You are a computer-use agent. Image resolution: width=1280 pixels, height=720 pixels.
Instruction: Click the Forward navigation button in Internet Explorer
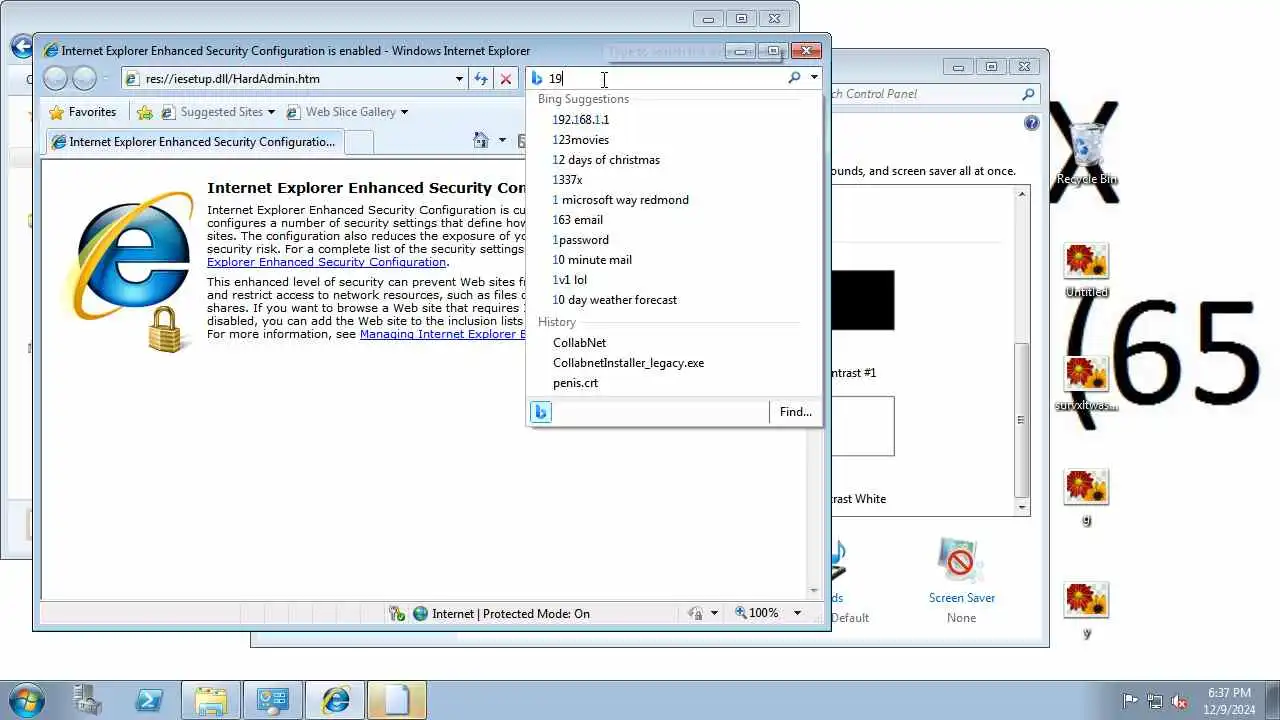85,78
